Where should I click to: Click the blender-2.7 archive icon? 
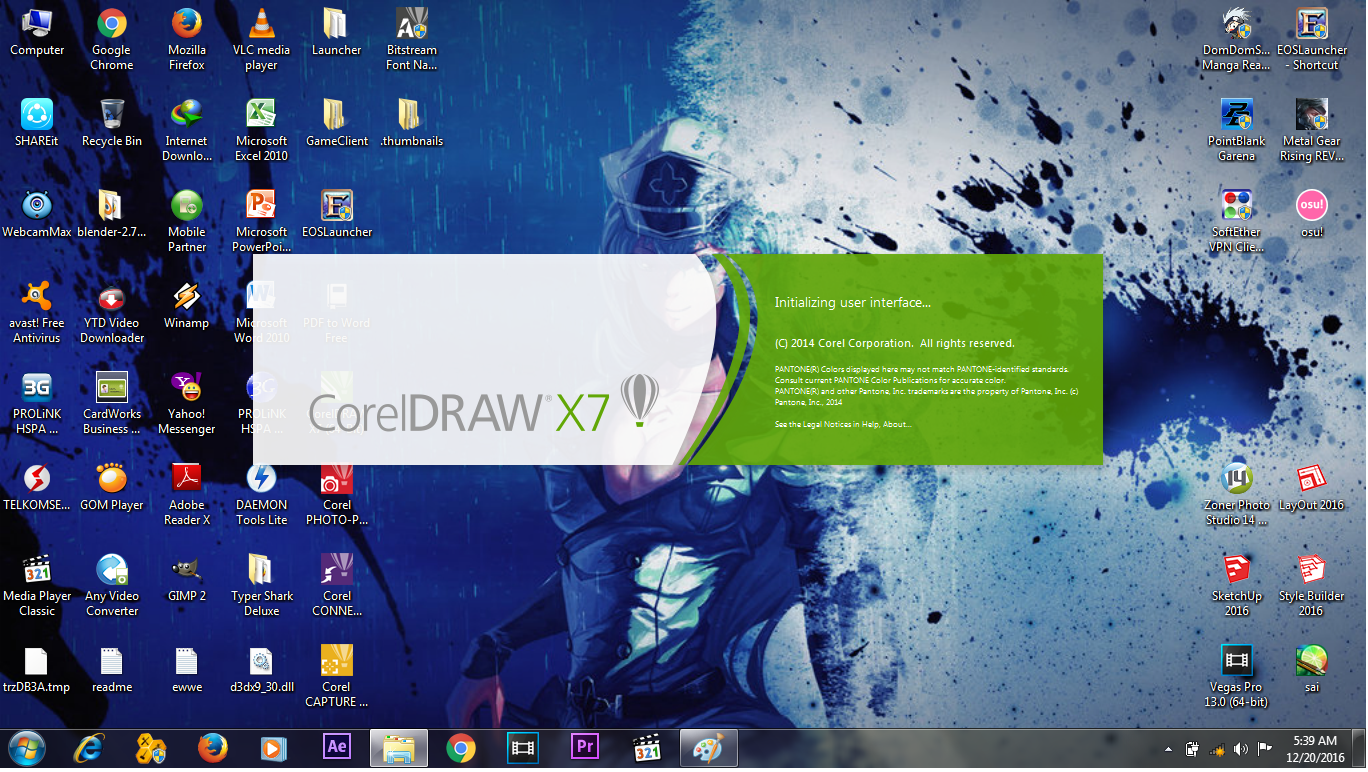pyautogui.click(x=112, y=215)
